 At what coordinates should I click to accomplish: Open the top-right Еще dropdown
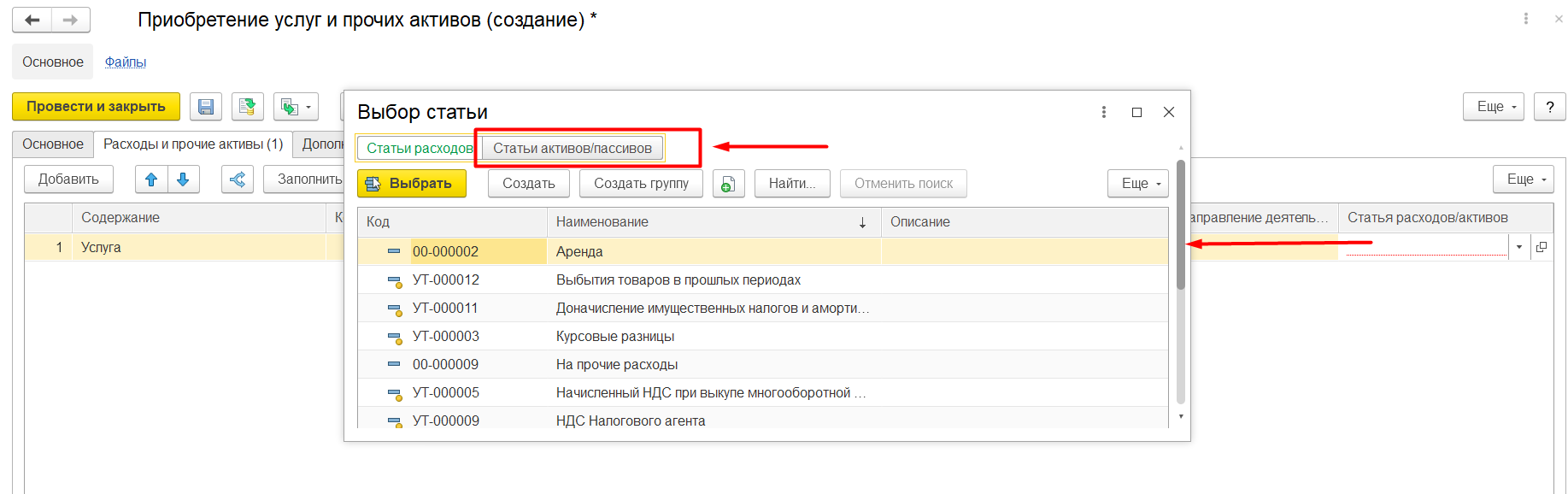1494,107
